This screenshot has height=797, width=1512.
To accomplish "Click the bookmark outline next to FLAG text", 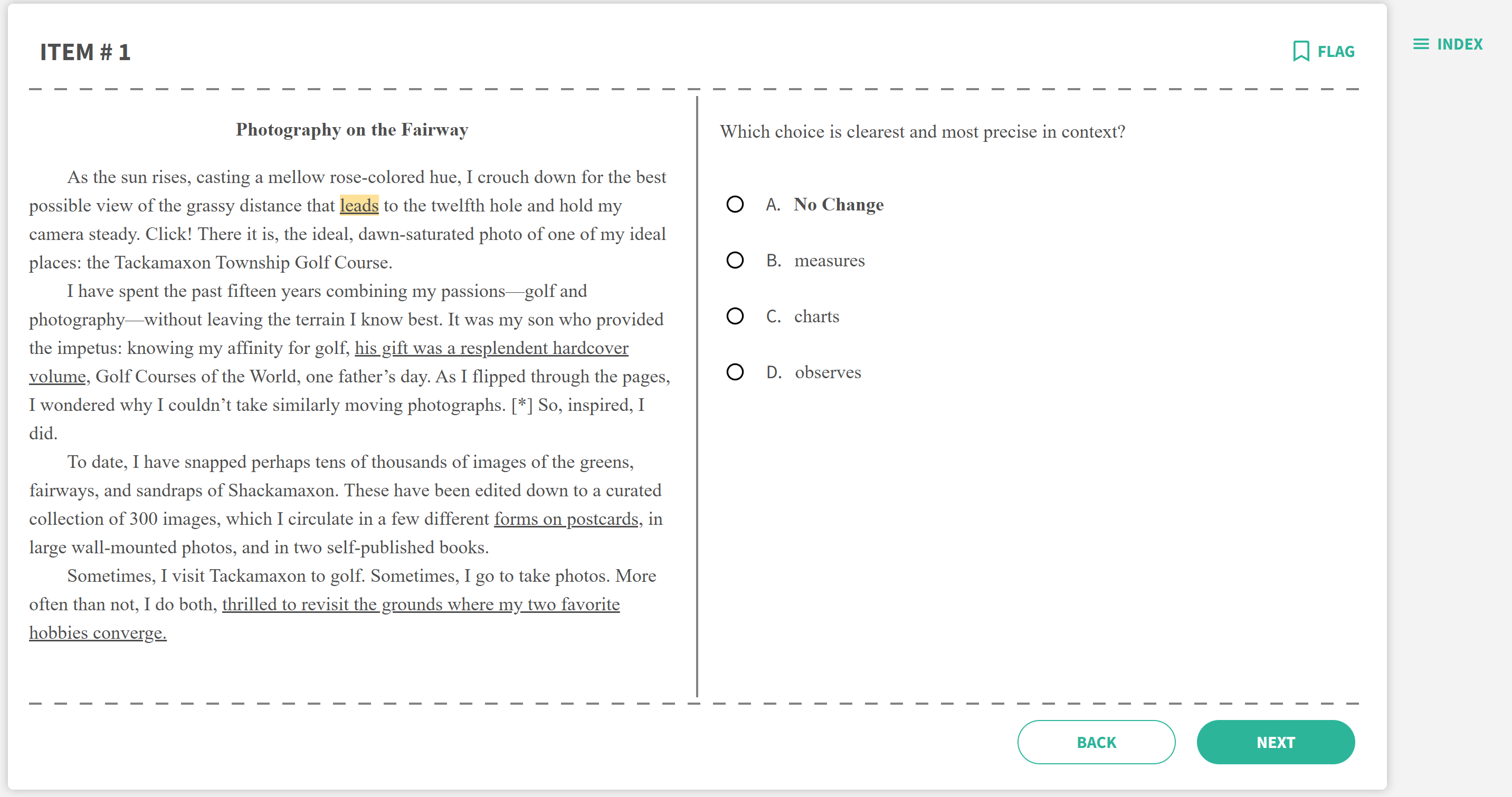I will click(x=1302, y=51).
